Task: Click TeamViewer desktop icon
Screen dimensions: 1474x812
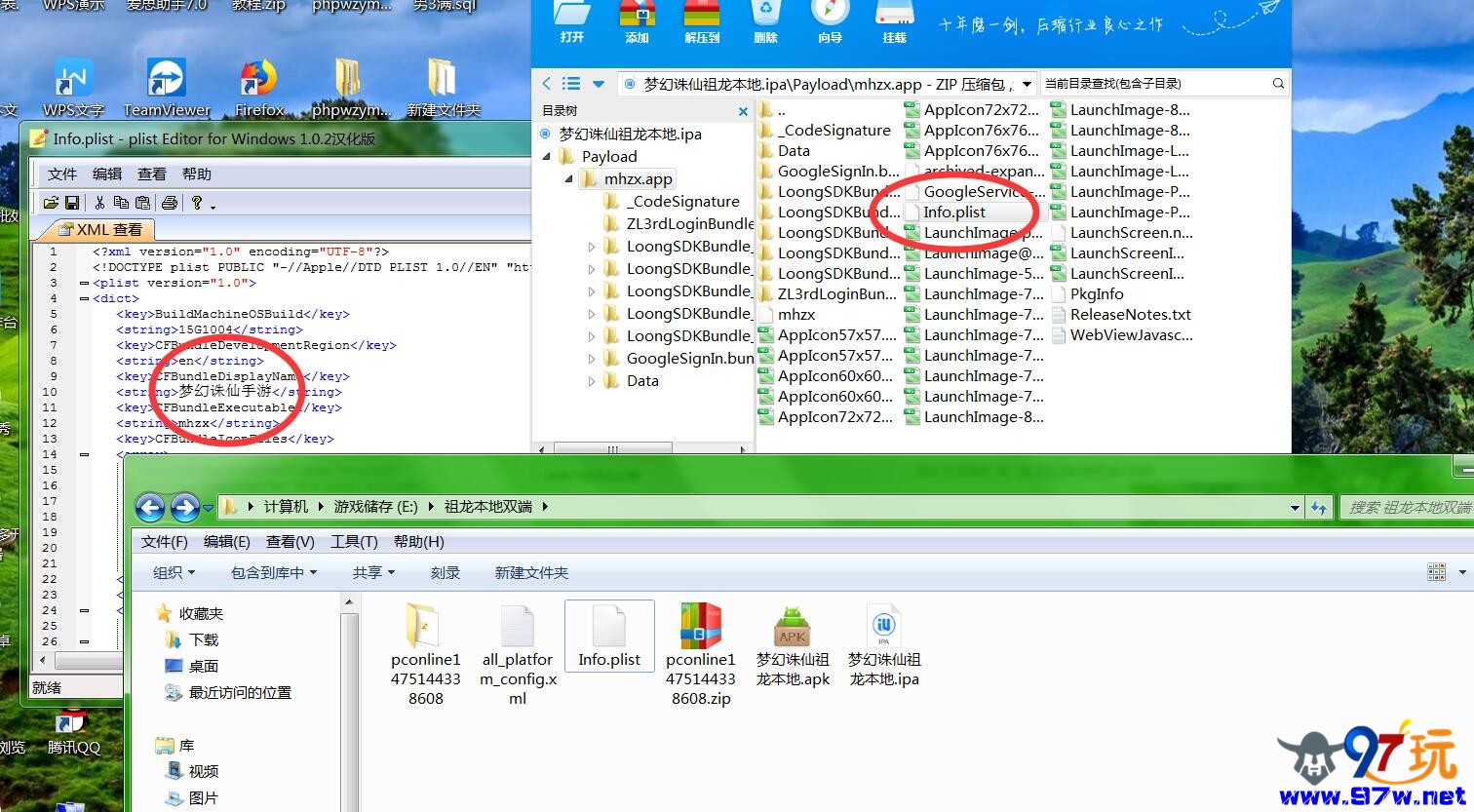Action: (167, 88)
